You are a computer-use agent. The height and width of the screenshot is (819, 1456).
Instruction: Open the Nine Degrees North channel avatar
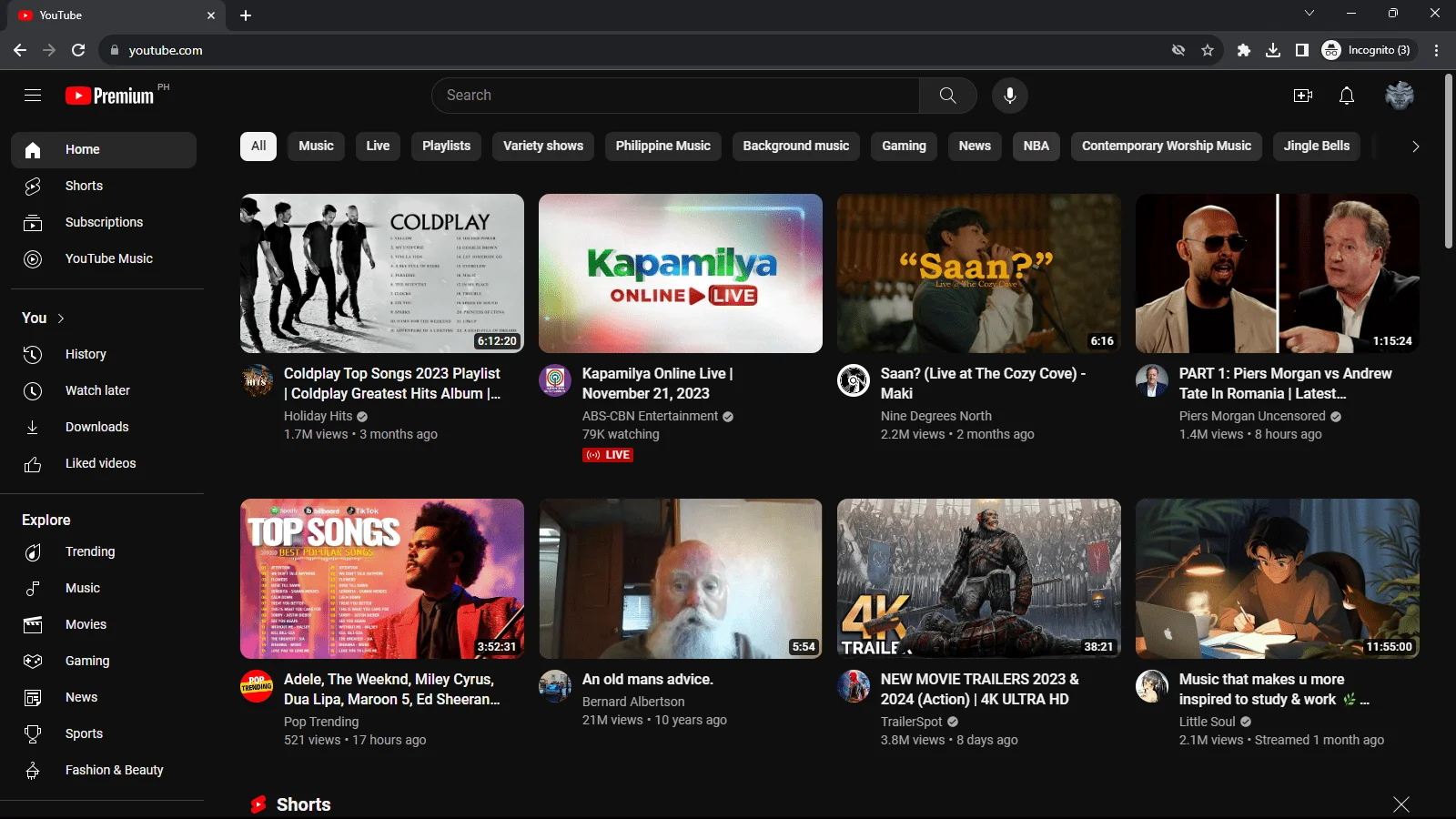coord(854,380)
